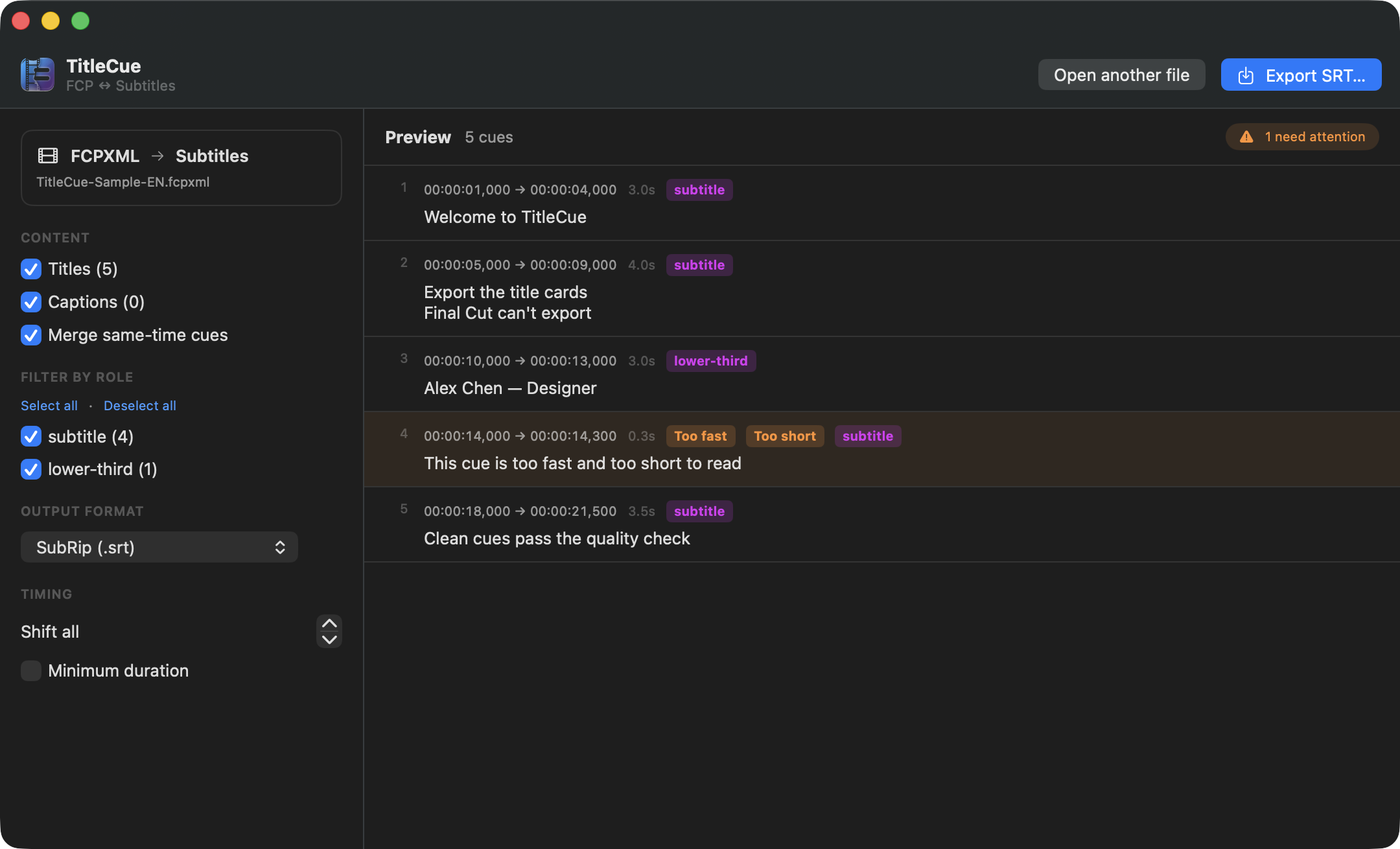This screenshot has width=1400, height=849.
Task: Select cue 'Welcome to TitleCue'
Action: (882, 204)
